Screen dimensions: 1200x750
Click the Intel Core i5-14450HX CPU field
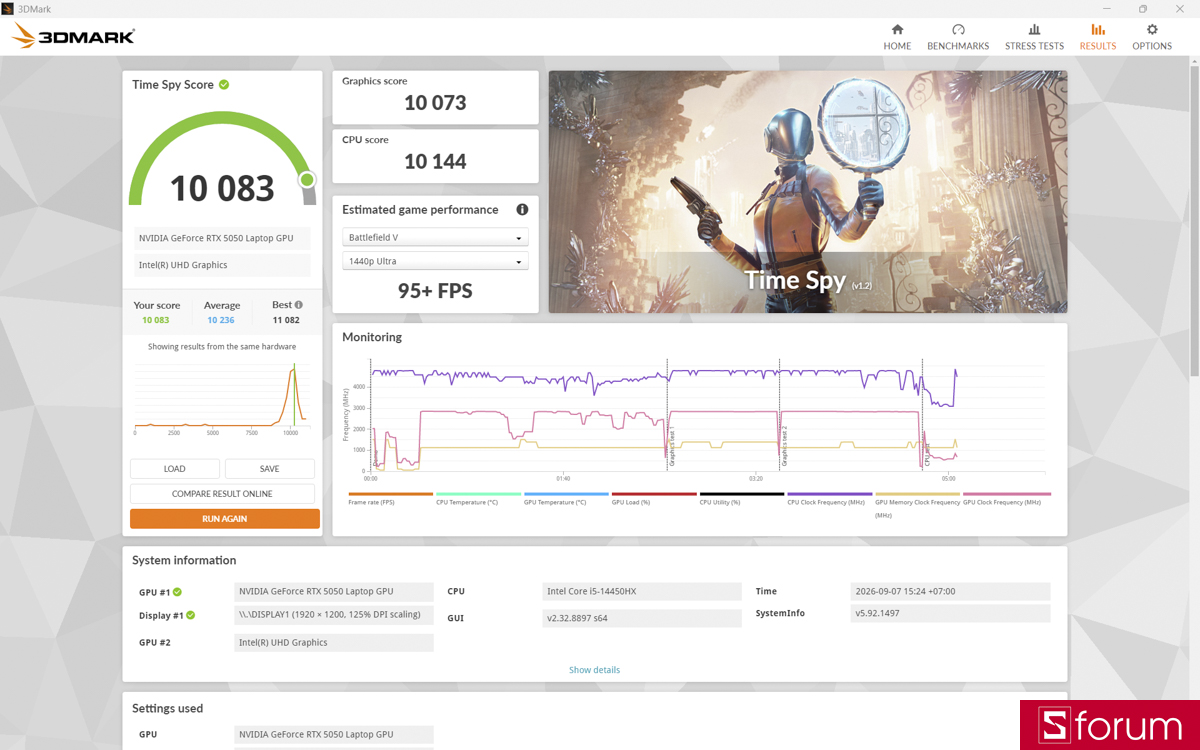642,591
